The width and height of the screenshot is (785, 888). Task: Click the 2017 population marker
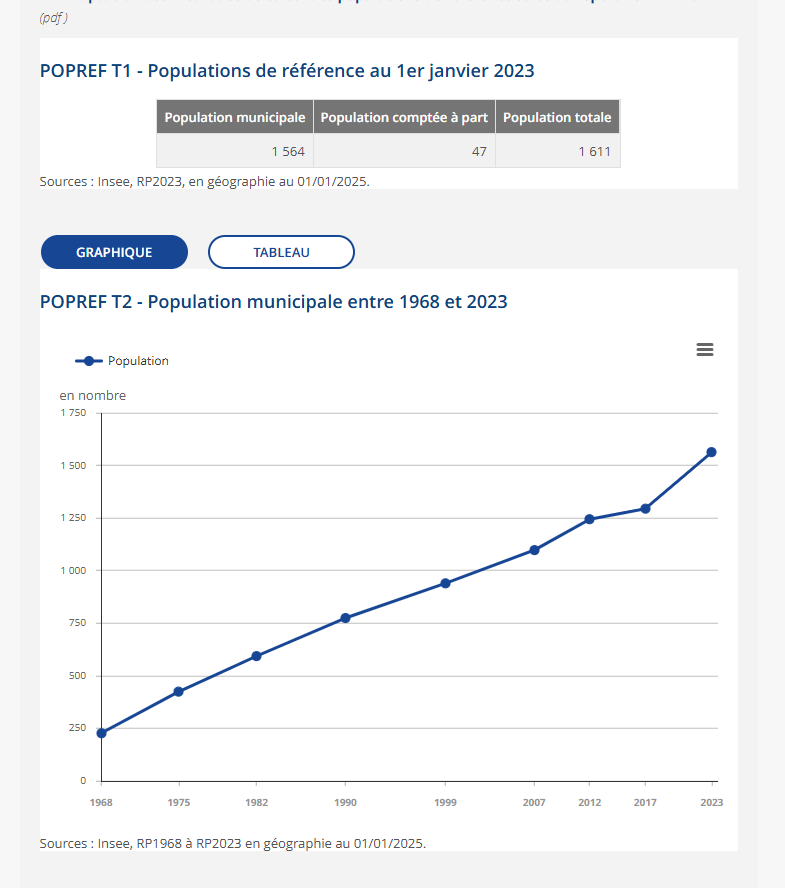pos(644,508)
